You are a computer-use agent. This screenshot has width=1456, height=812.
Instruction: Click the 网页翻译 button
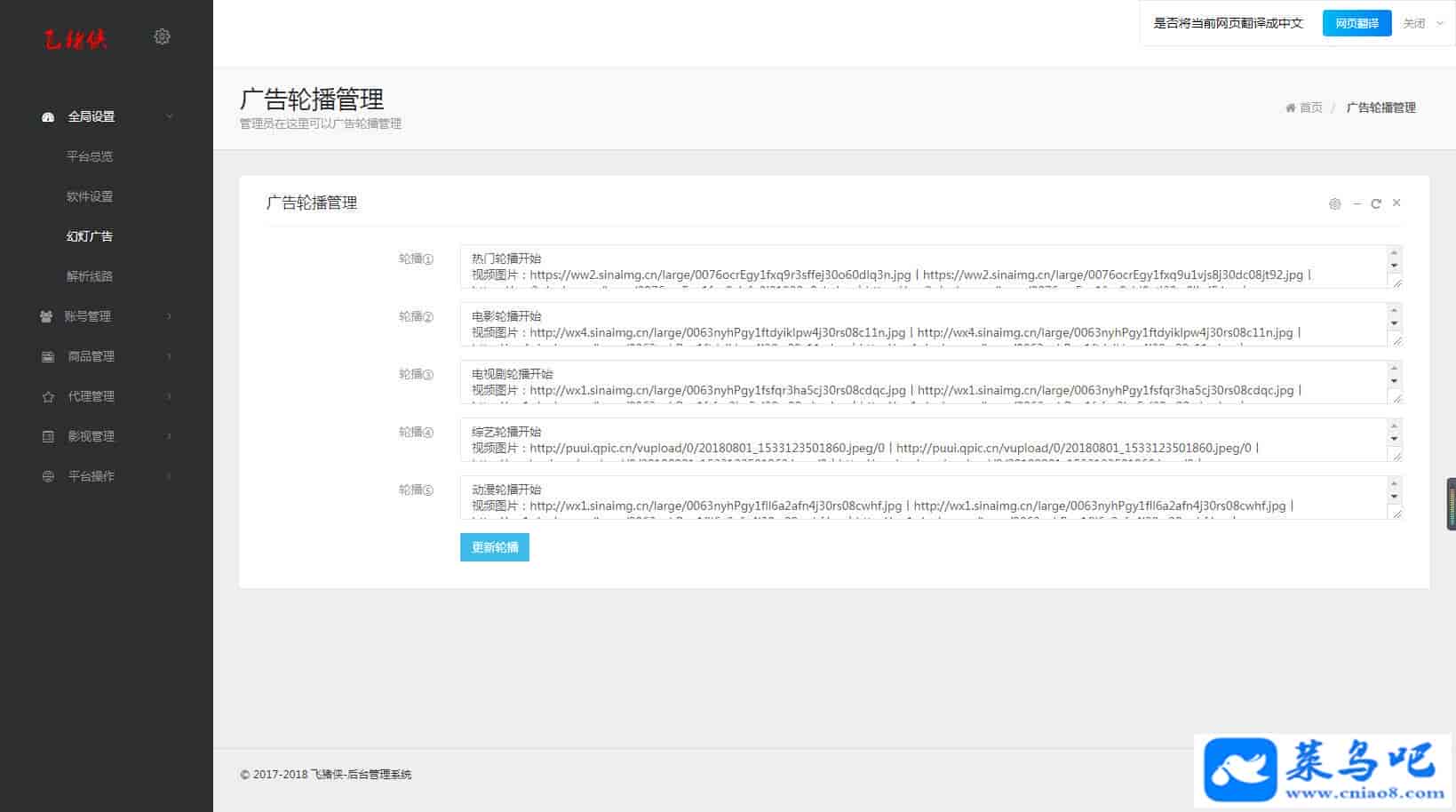coord(1357,24)
